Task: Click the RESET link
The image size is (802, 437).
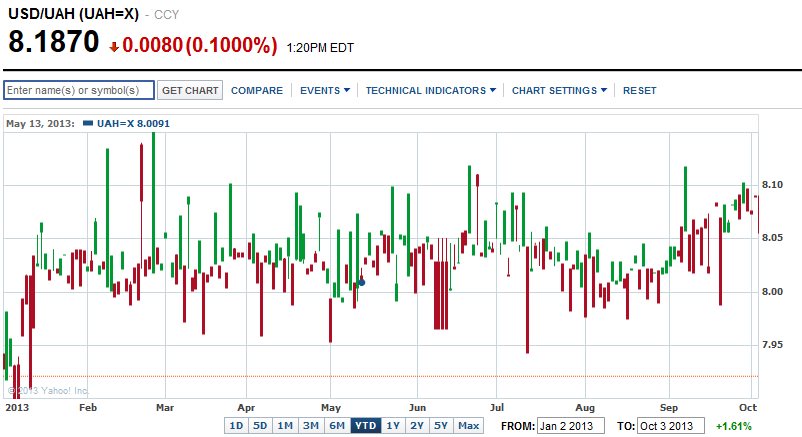Action: coord(639,91)
